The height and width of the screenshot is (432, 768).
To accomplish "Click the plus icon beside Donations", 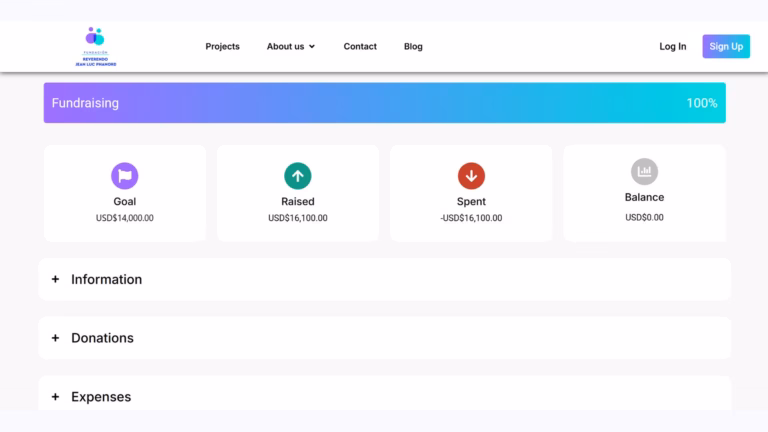I will [55, 338].
